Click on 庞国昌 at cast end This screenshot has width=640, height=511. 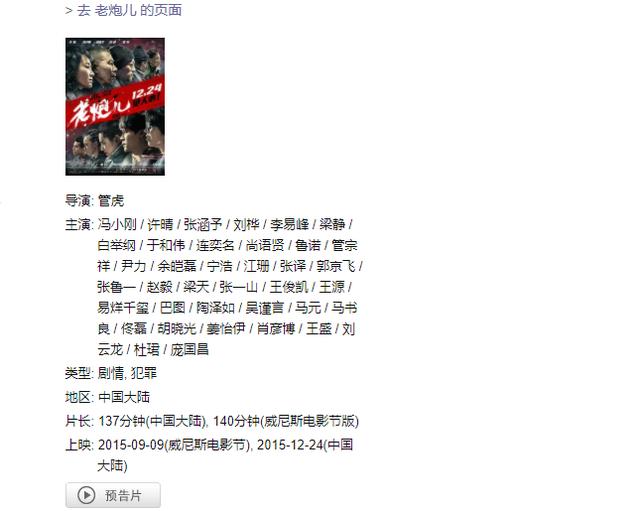point(189,349)
